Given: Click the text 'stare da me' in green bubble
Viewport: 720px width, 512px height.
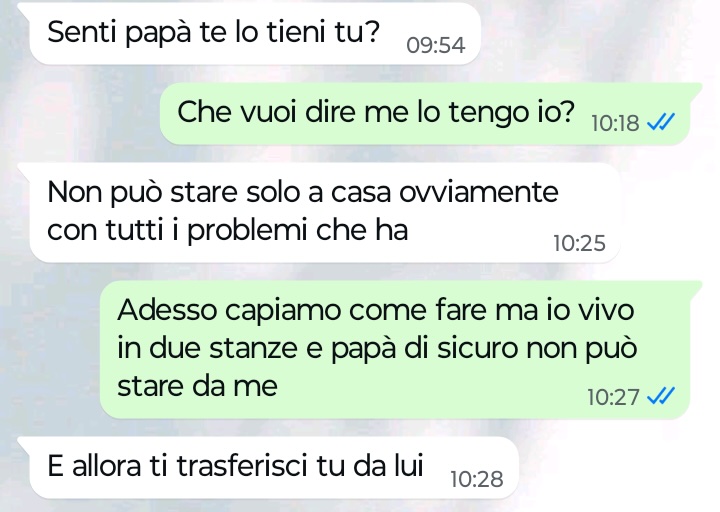Looking at the screenshot, I should point(197,386).
